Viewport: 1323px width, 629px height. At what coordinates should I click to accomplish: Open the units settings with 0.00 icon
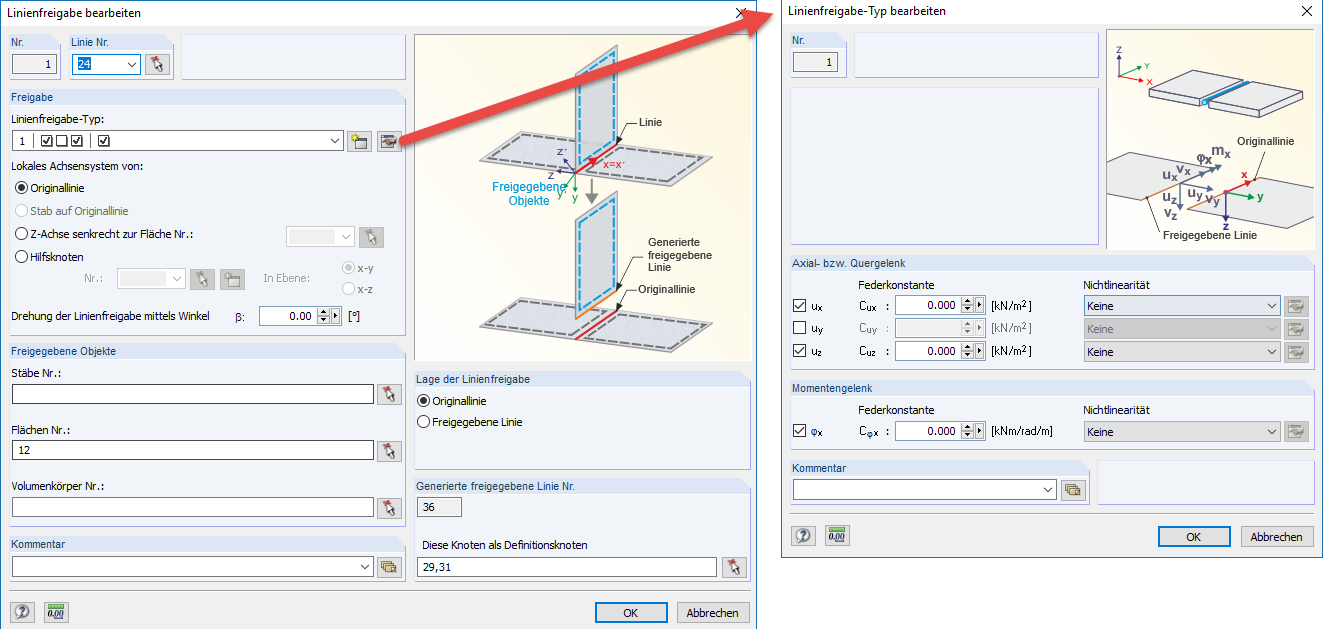point(56,611)
